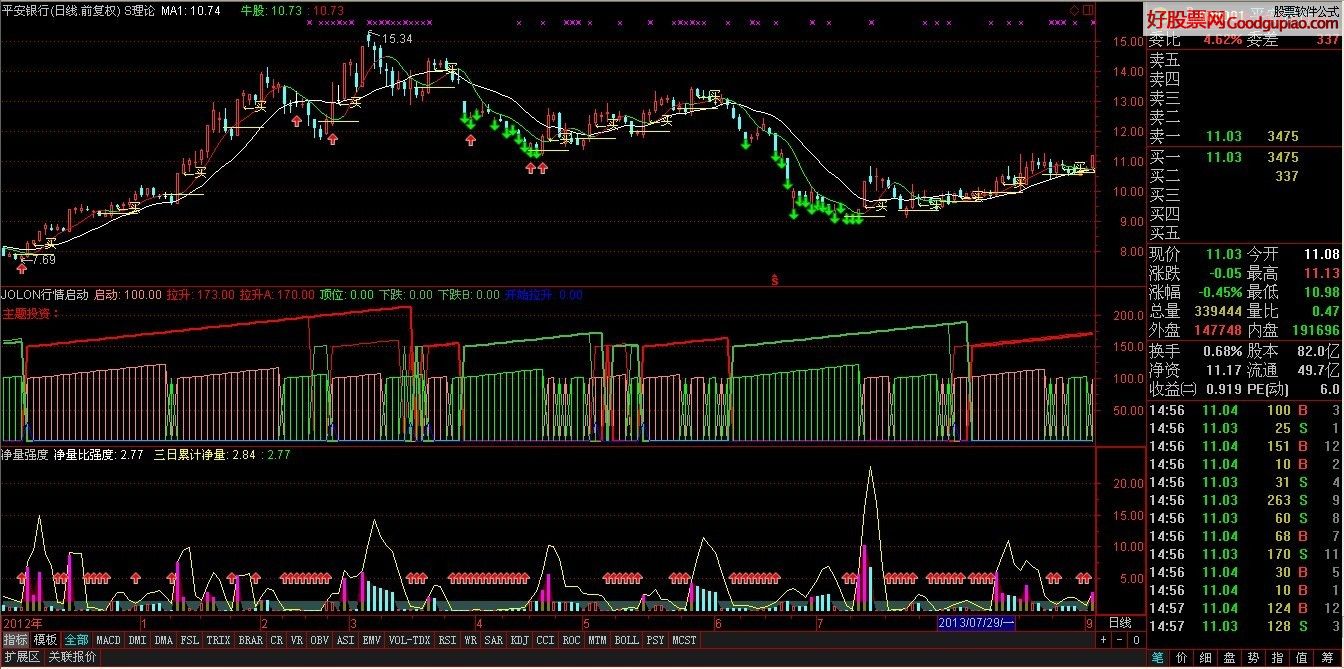Viewport: 1344px width, 669px height.
Task: Switch to the ASI indicator
Action: click(346, 639)
